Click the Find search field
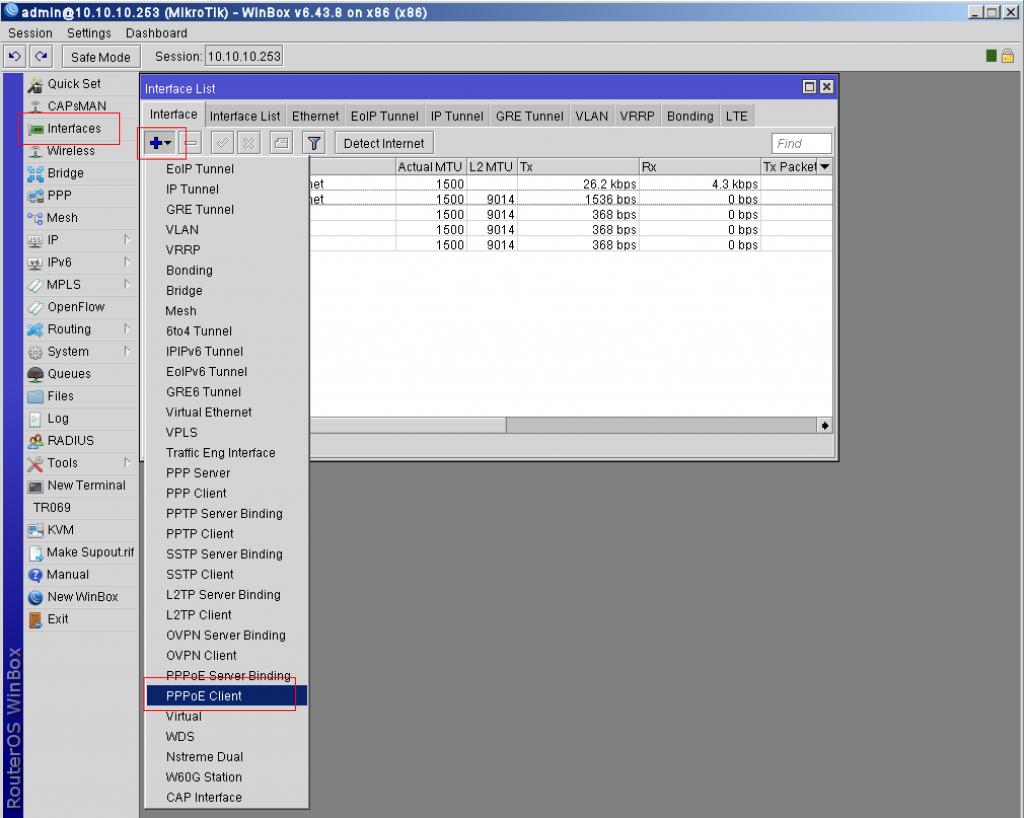This screenshot has width=1024, height=818. [x=801, y=144]
